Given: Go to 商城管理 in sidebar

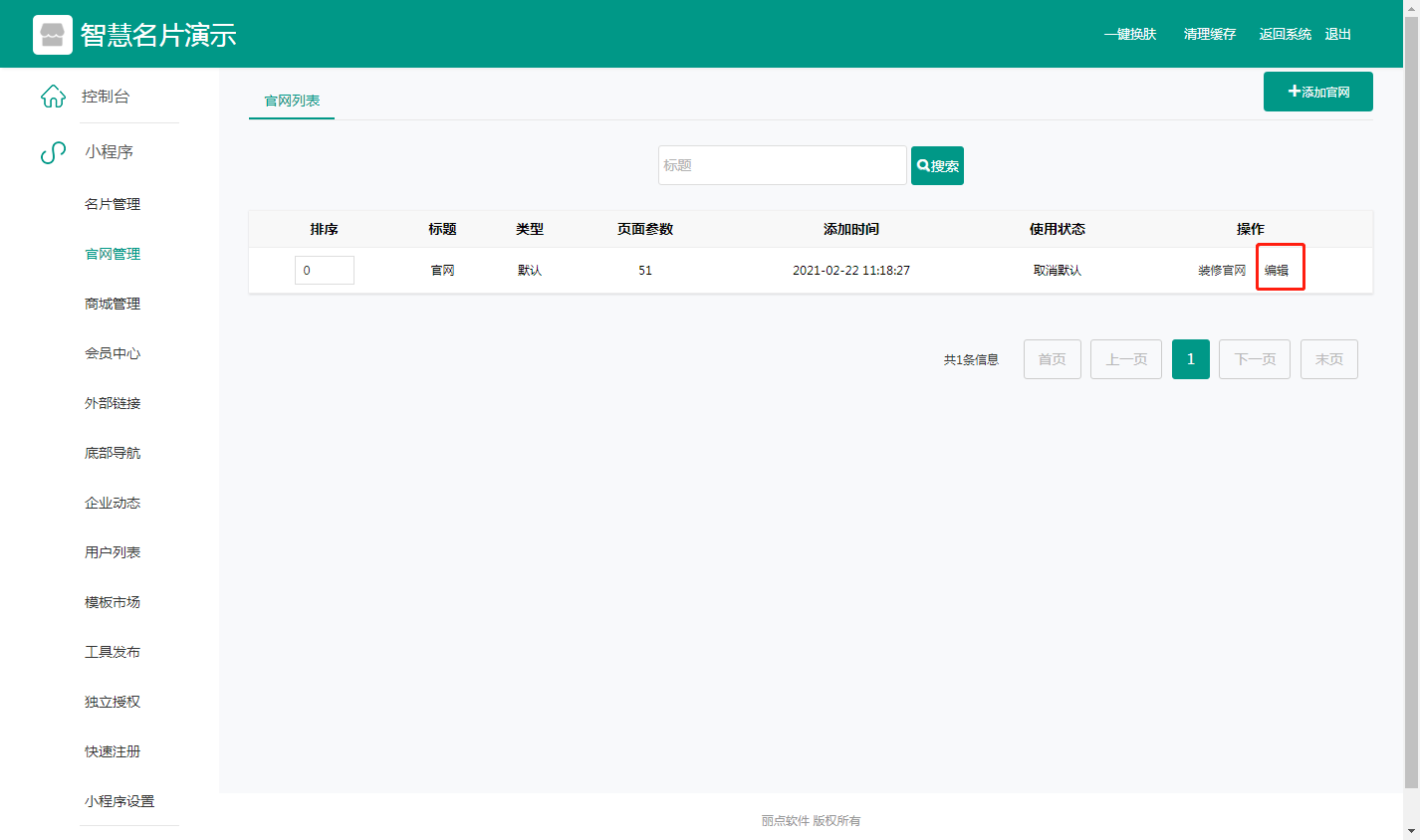Looking at the screenshot, I should (x=113, y=304).
